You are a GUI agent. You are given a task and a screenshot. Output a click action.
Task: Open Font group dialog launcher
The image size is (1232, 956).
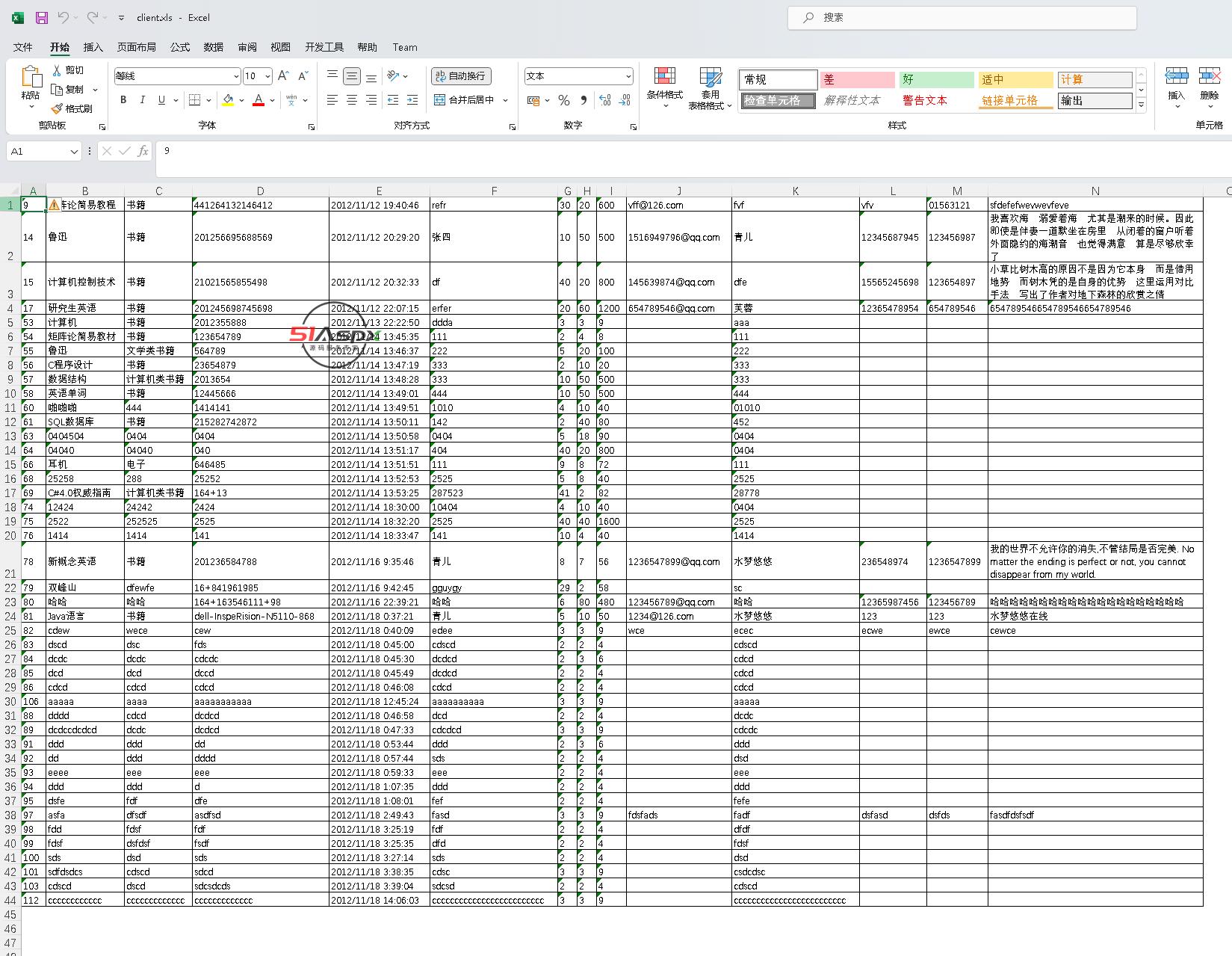[312, 127]
